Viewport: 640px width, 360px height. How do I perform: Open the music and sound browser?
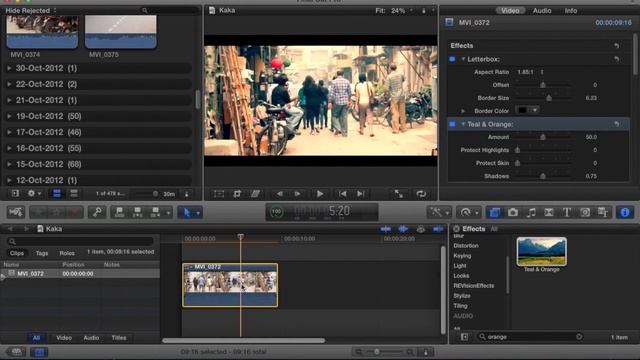(531, 212)
